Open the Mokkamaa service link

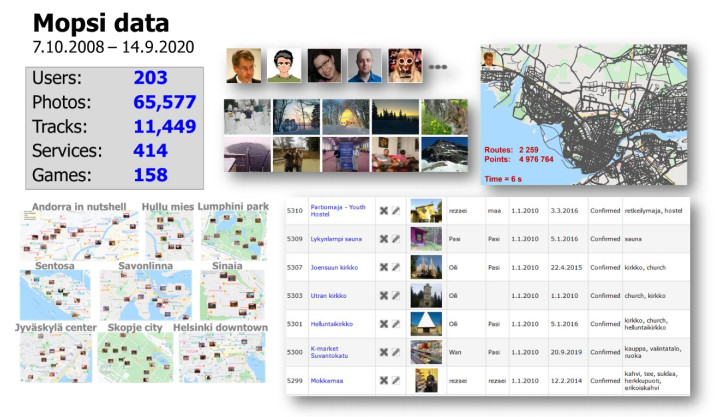coord(327,380)
